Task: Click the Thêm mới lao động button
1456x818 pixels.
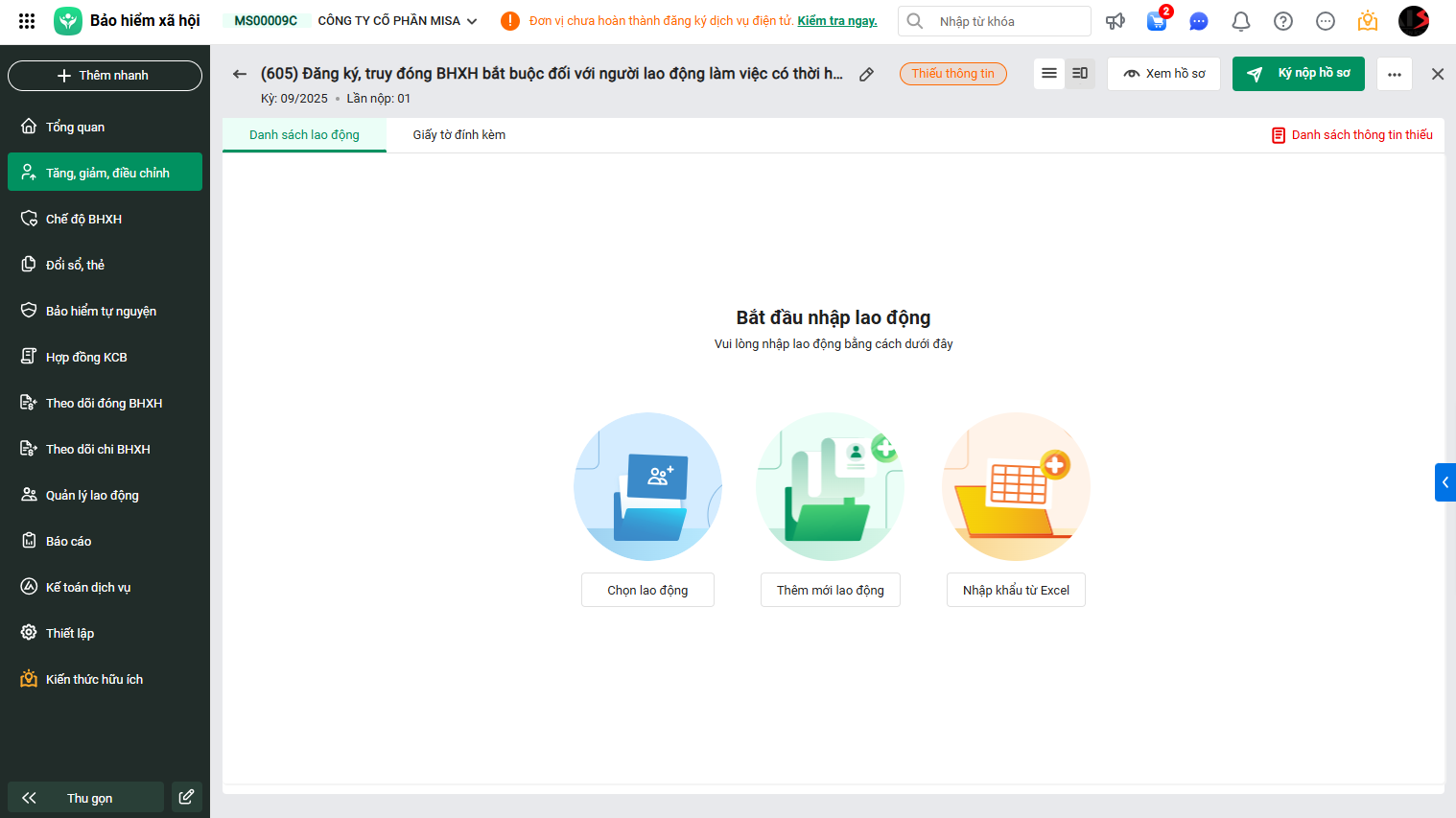Action: point(831,590)
